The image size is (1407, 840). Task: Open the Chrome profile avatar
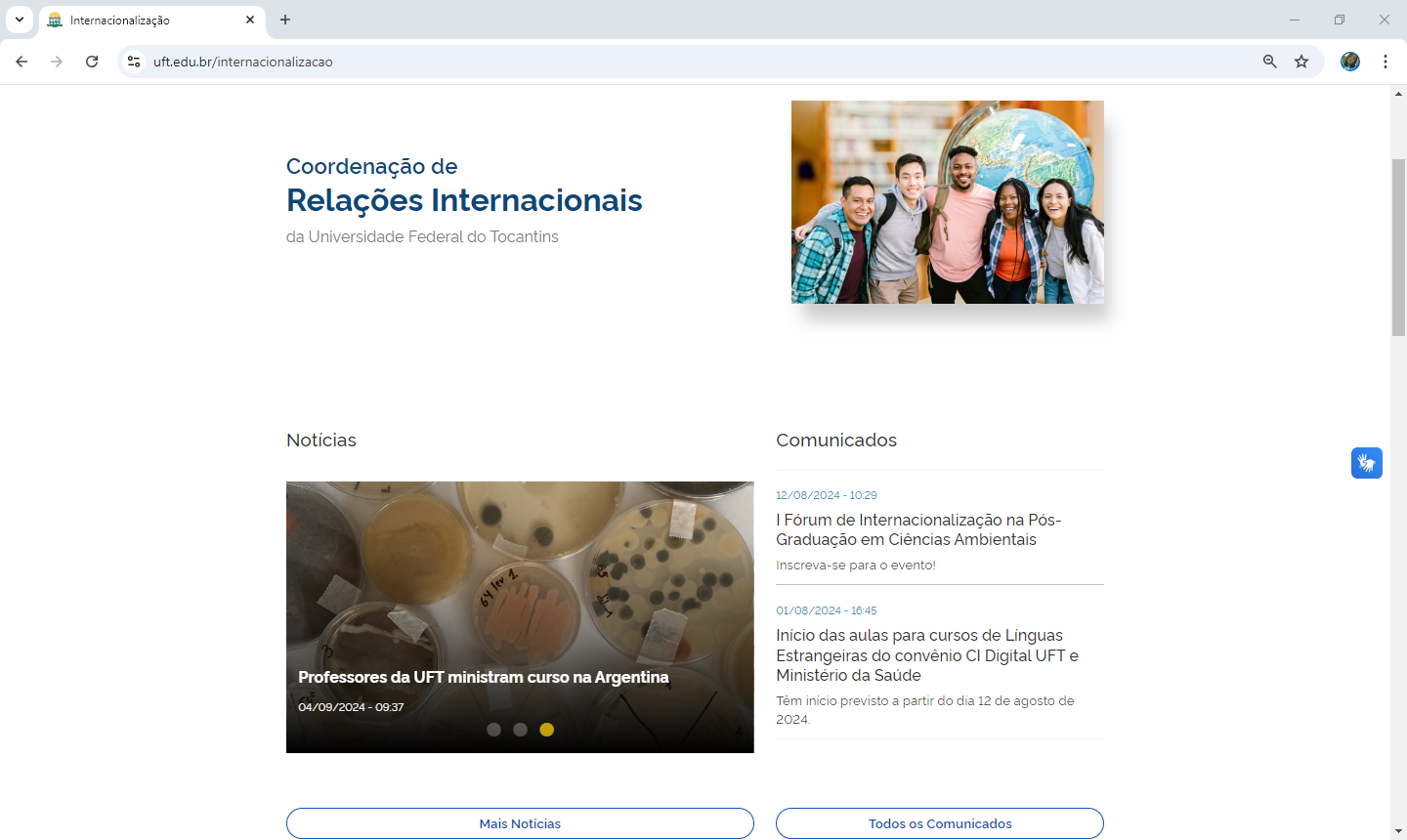click(1350, 62)
